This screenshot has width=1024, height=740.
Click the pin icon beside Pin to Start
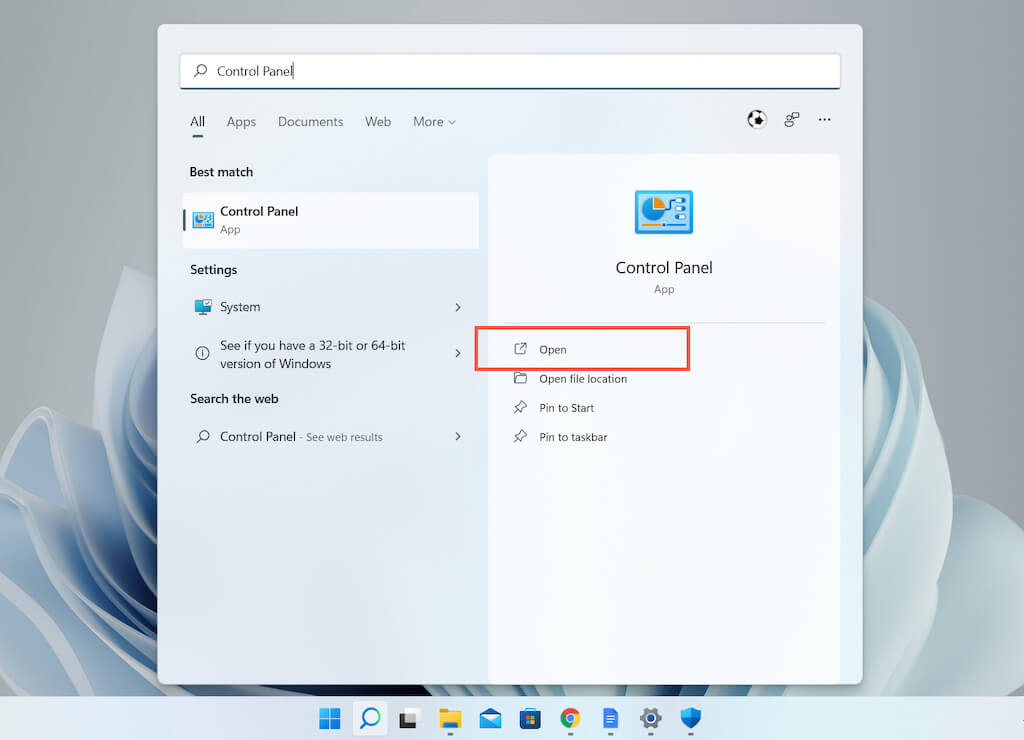click(520, 408)
